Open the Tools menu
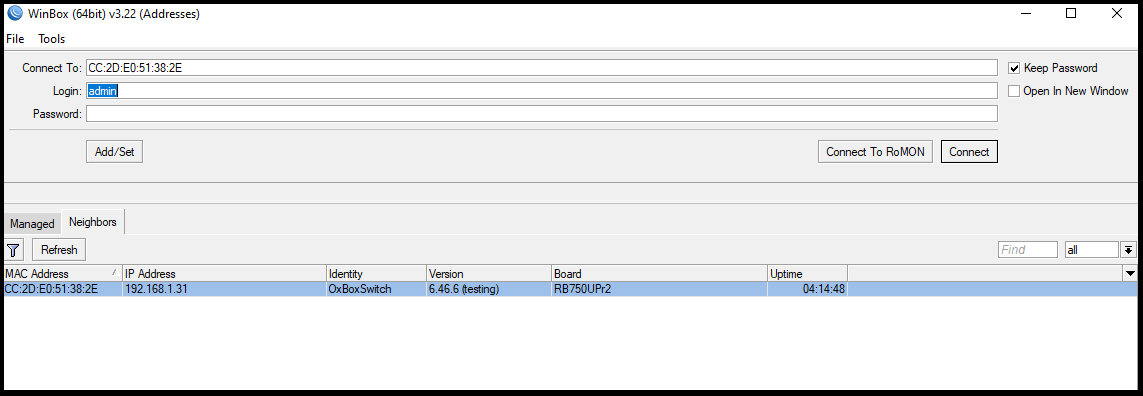Image resolution: width=1143 pixels, height=396 pixels. 52,39
